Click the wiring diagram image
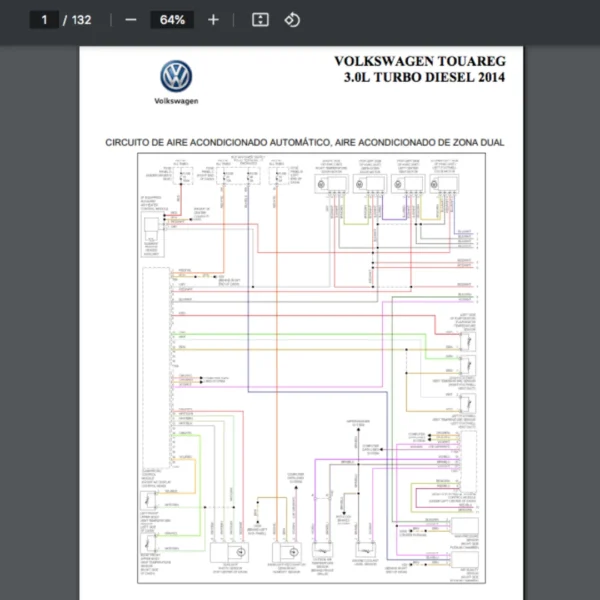 [x=311, y=368]
